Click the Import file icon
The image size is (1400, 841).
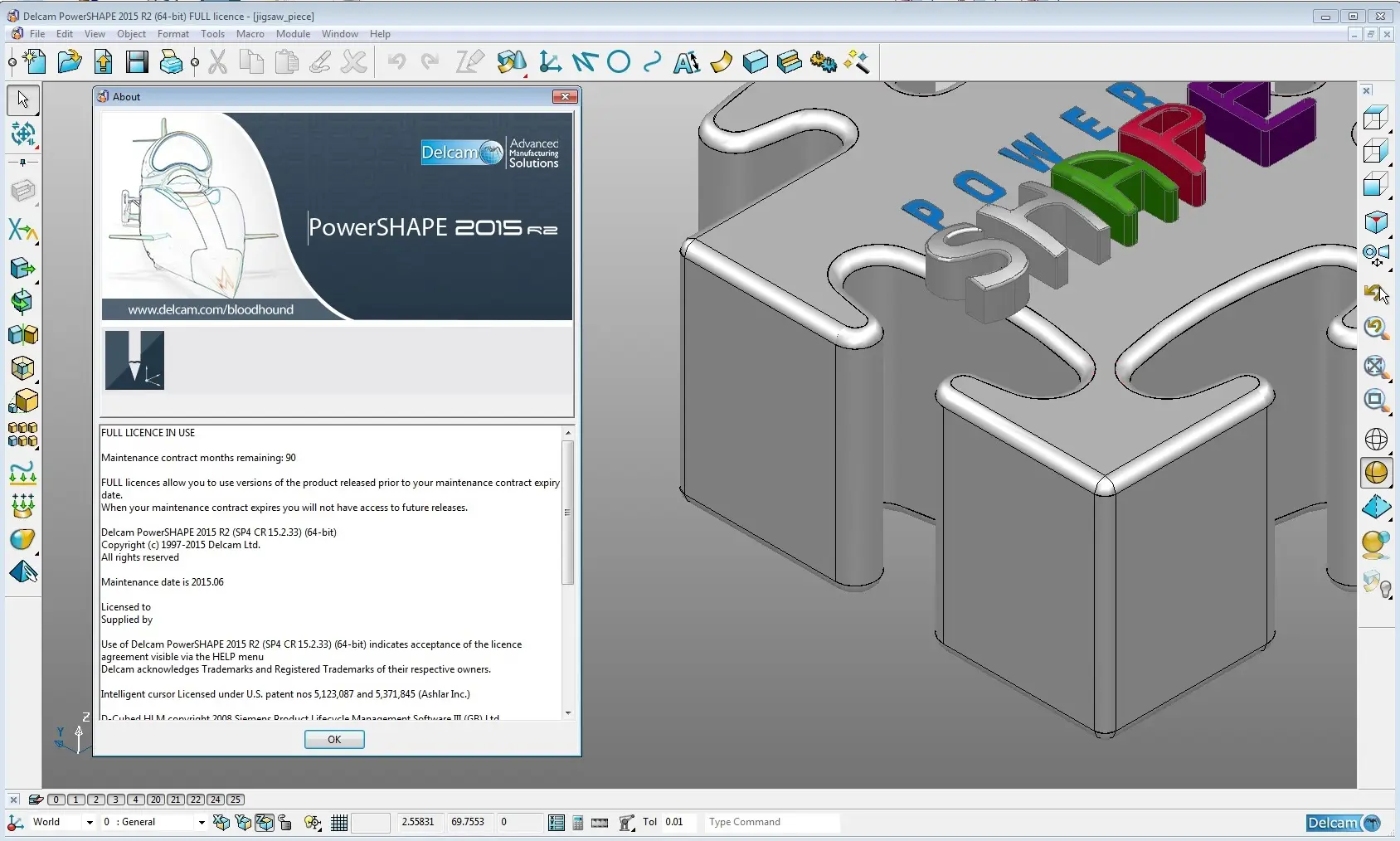[104, 61]
